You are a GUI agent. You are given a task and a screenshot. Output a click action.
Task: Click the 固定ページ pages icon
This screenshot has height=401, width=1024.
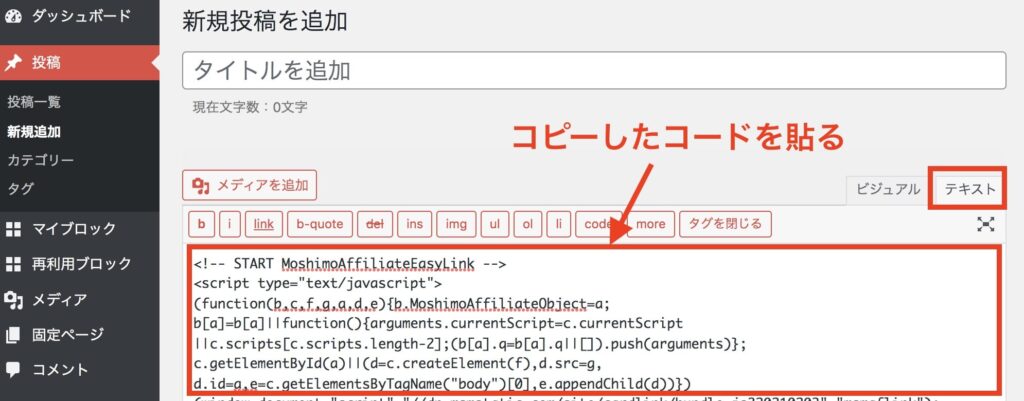coord(14,335)
